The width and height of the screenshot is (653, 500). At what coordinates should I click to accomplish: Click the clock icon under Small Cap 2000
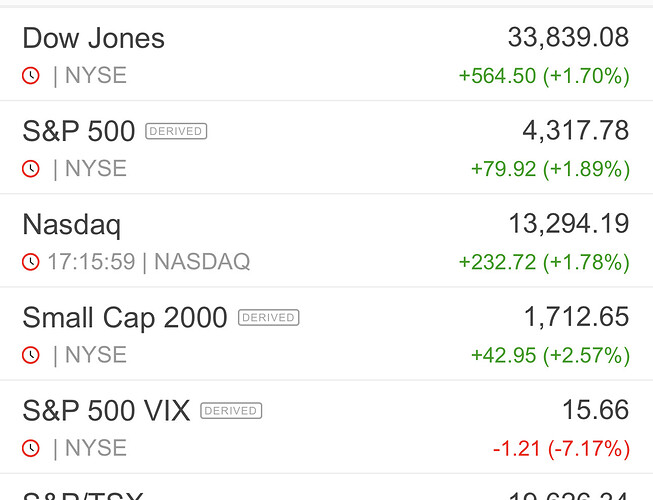click(x=31, y=355)
